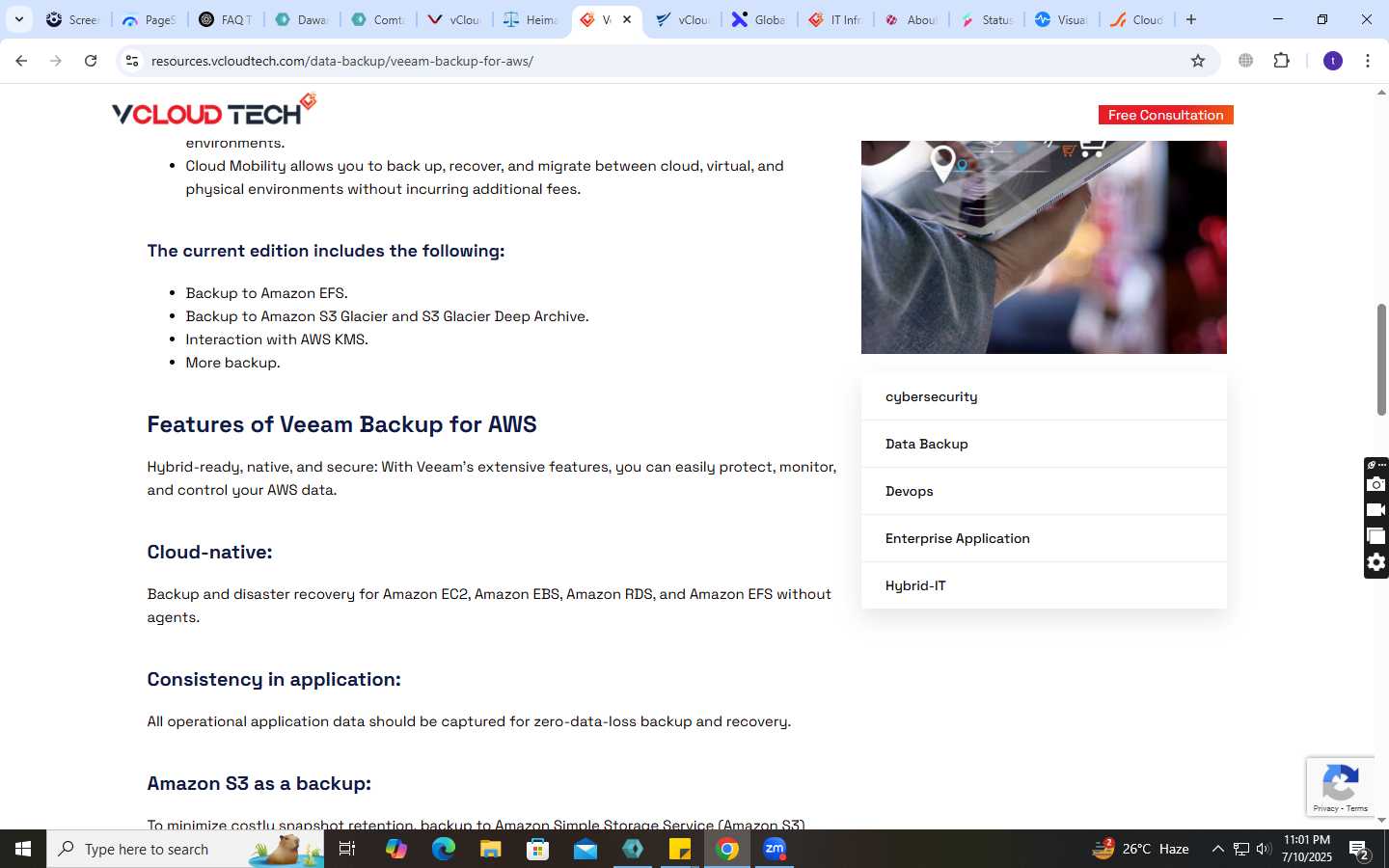Open weather widget 26°C Haze
Image resolution: width=1389 pixels, height=868 pixels.
tap(1140, 849)
